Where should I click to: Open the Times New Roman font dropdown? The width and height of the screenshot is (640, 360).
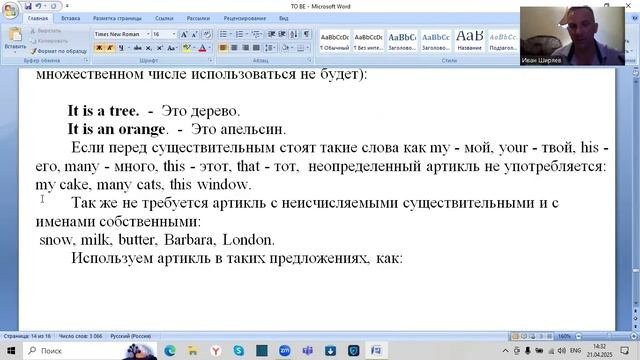[148, 34]
